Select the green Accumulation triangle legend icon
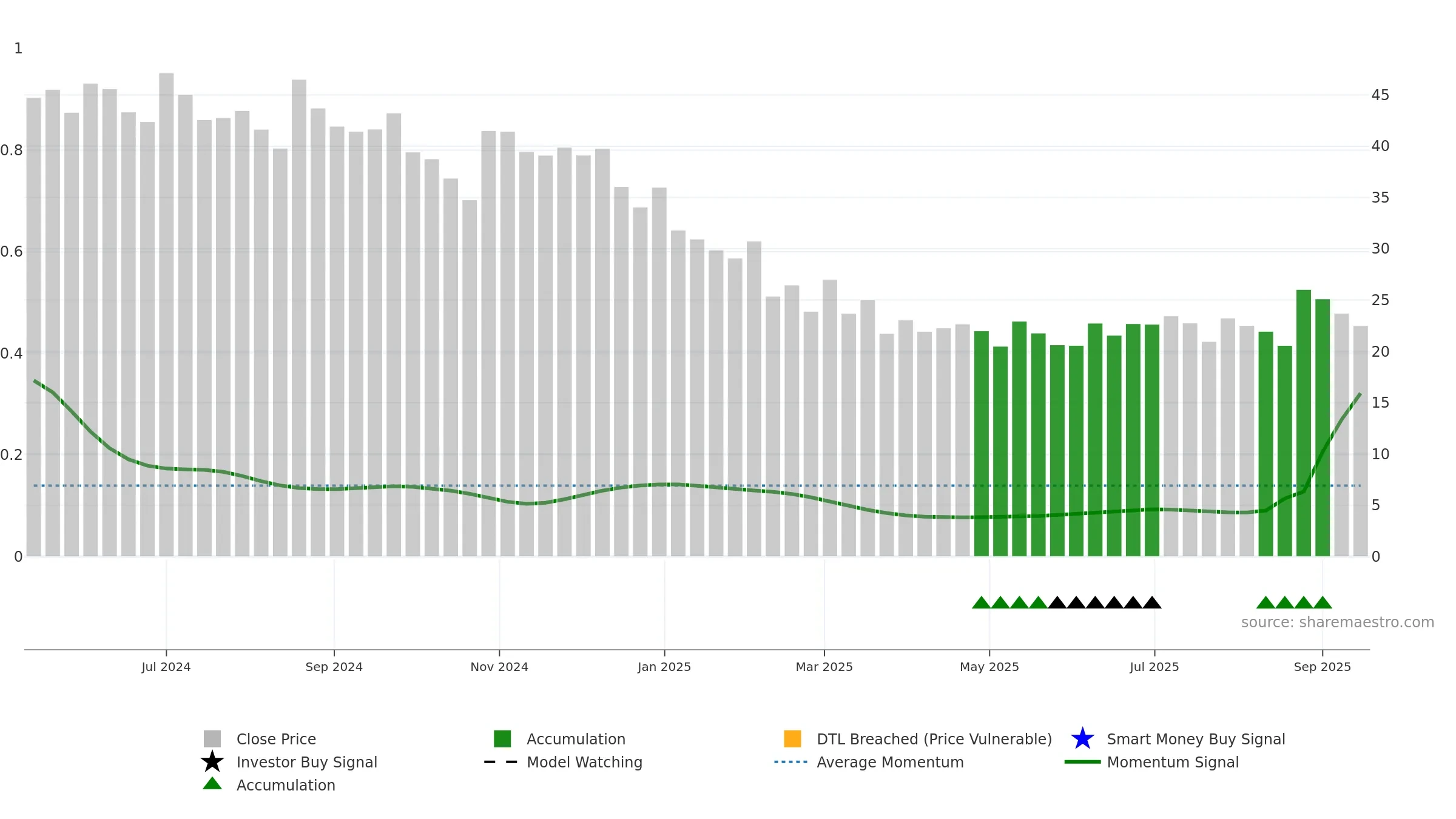The height and width of the screenshot is (819, 1456). pyautogui.click(x=212, y=784)
